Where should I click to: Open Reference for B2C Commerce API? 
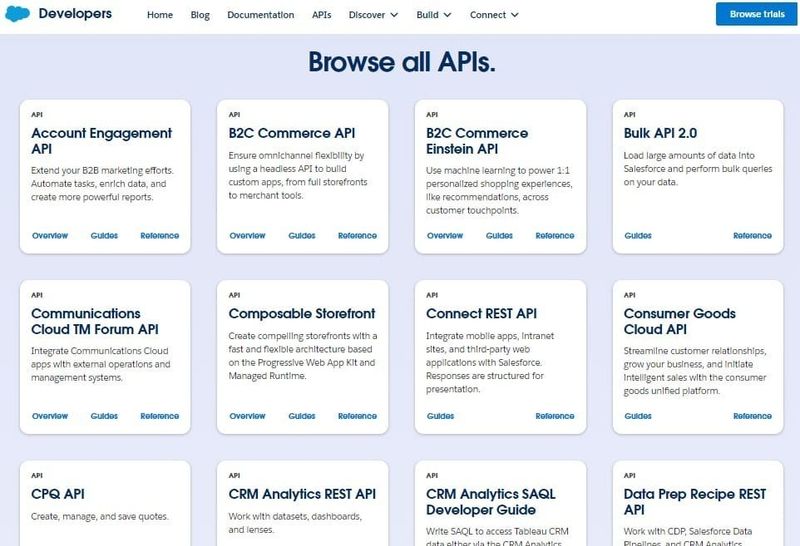click(x=357, y=236)
